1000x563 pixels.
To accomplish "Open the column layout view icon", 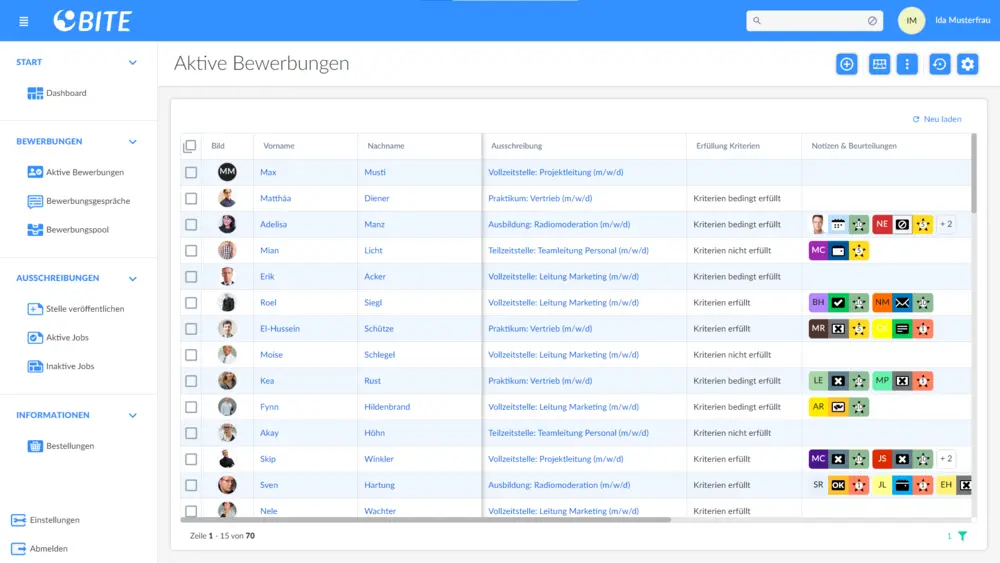I will (879, 64).
